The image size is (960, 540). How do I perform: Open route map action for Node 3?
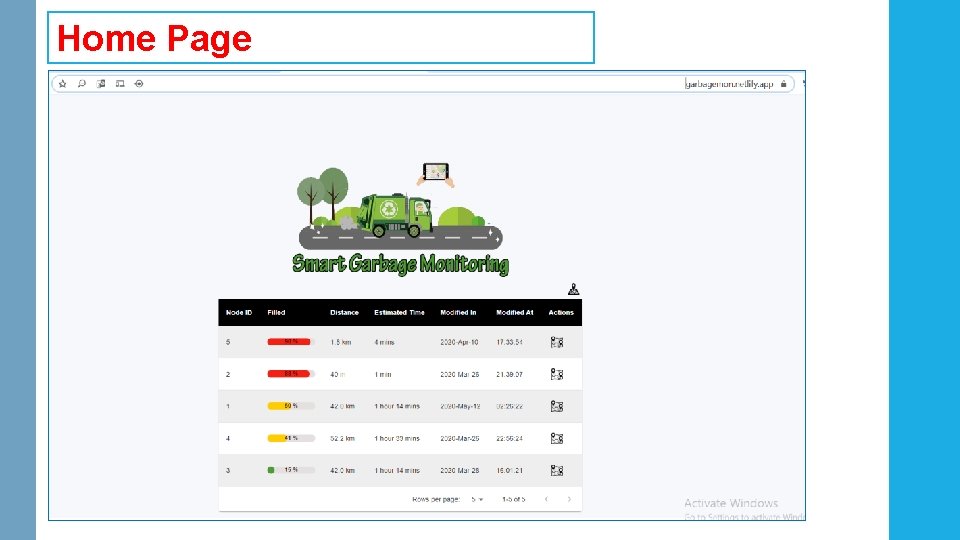coord(557,470)
